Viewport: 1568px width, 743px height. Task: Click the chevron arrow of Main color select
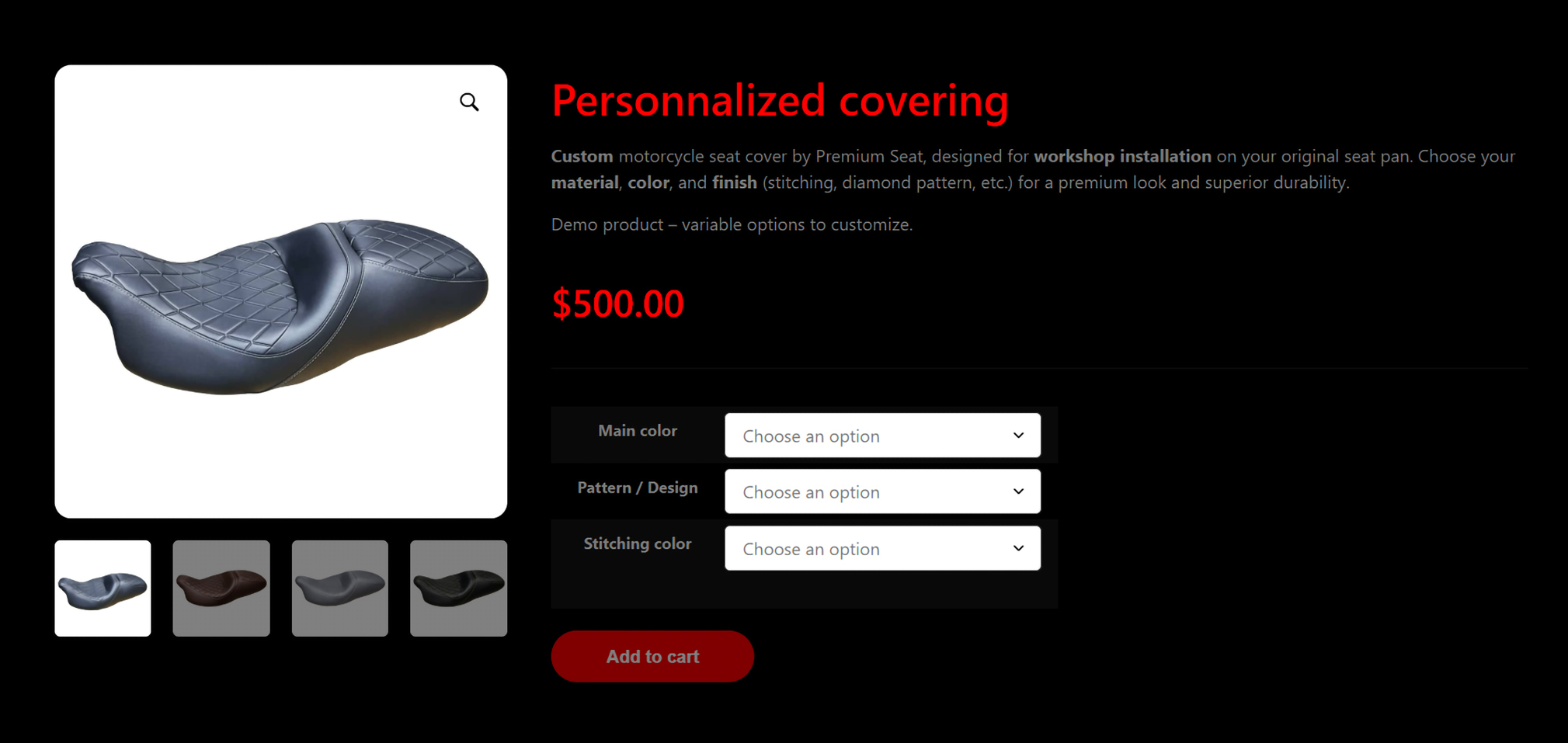(x=1018, y=436)
